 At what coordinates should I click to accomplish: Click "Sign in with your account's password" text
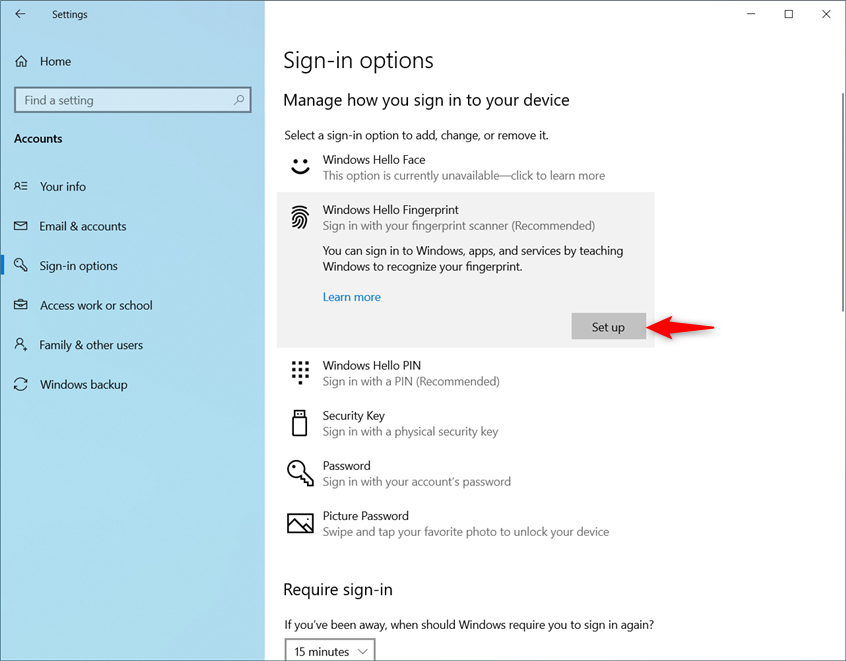417,482
